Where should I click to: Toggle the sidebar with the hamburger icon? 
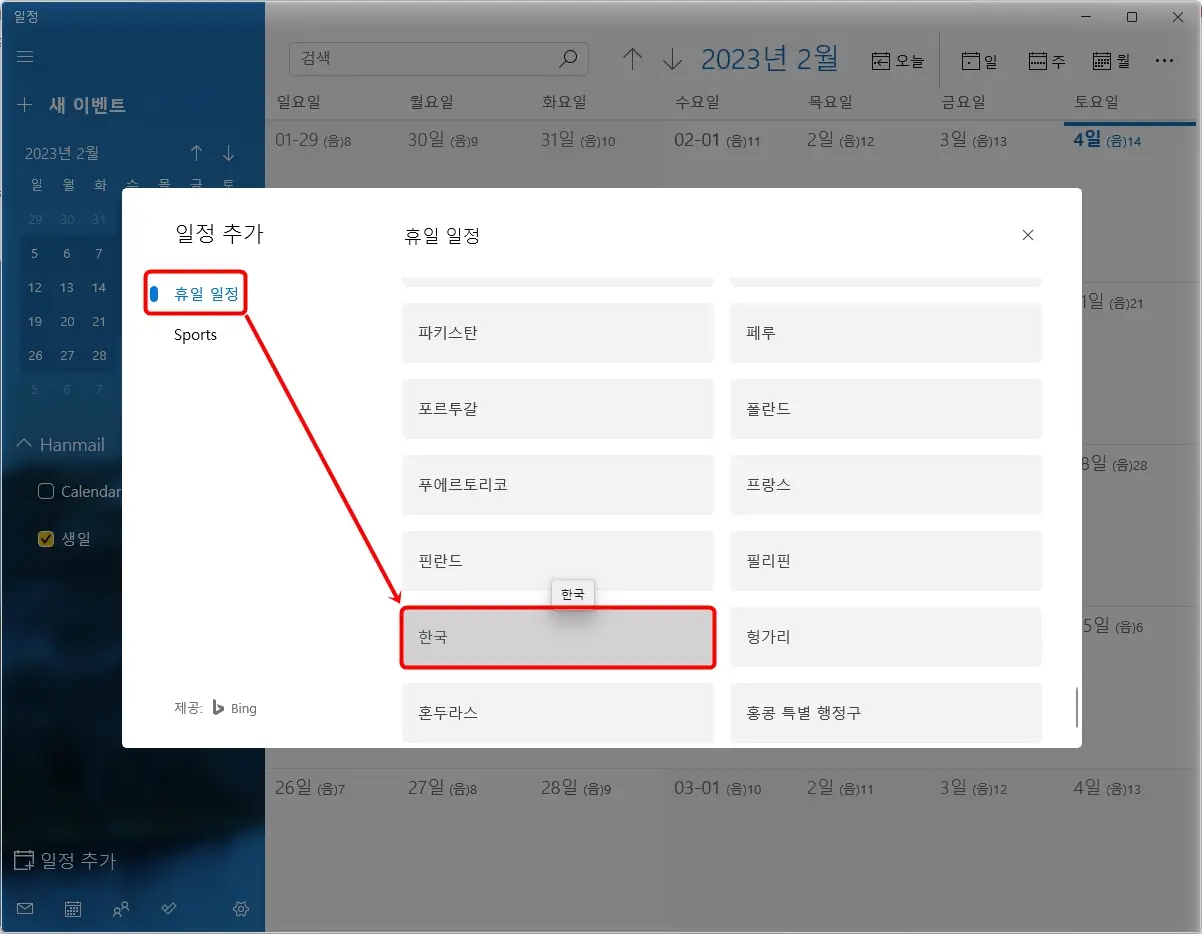(x=24, y=56)
